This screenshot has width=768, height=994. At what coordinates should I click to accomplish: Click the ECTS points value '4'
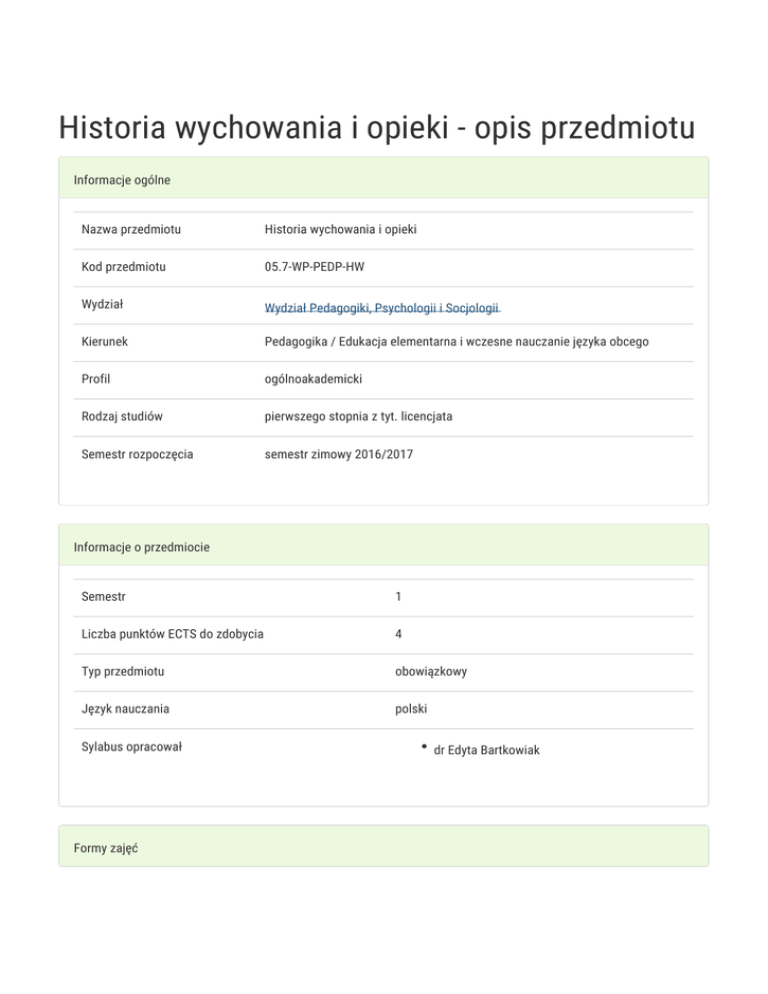399,634
